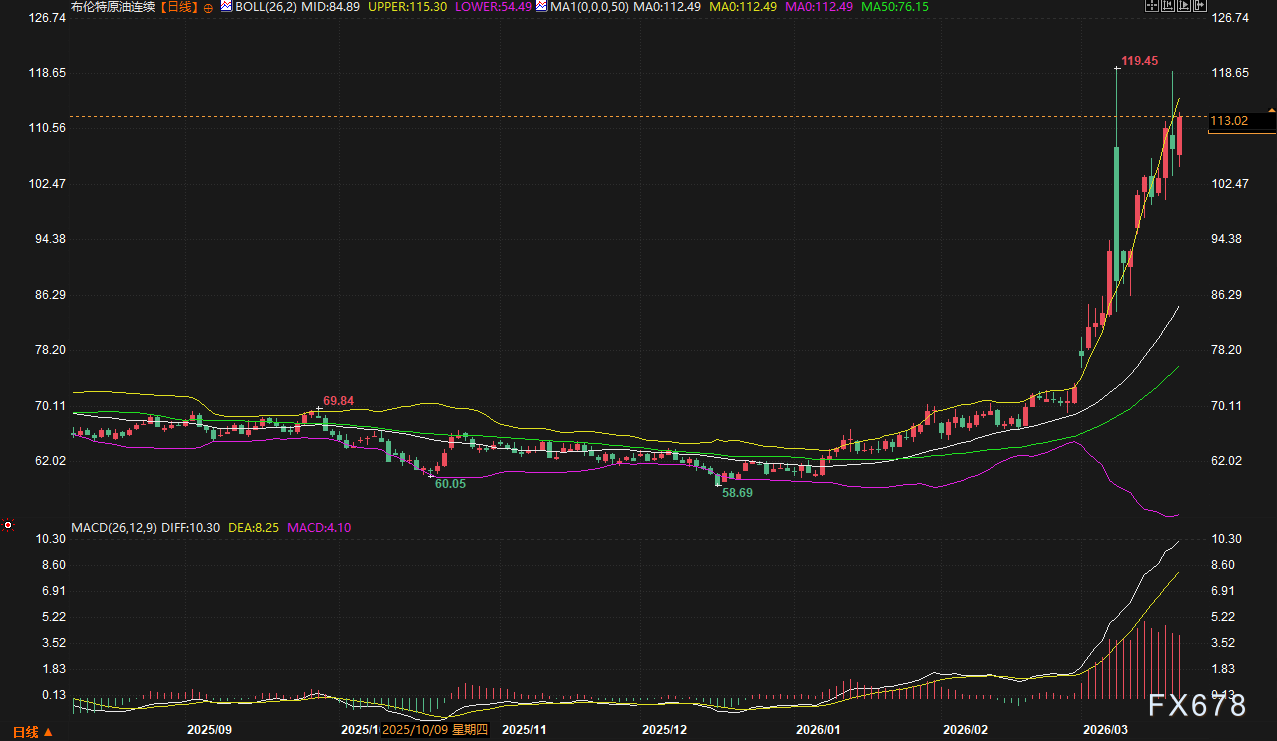
Task: Click the BOLL indicator chart icon
Action: 226,6
